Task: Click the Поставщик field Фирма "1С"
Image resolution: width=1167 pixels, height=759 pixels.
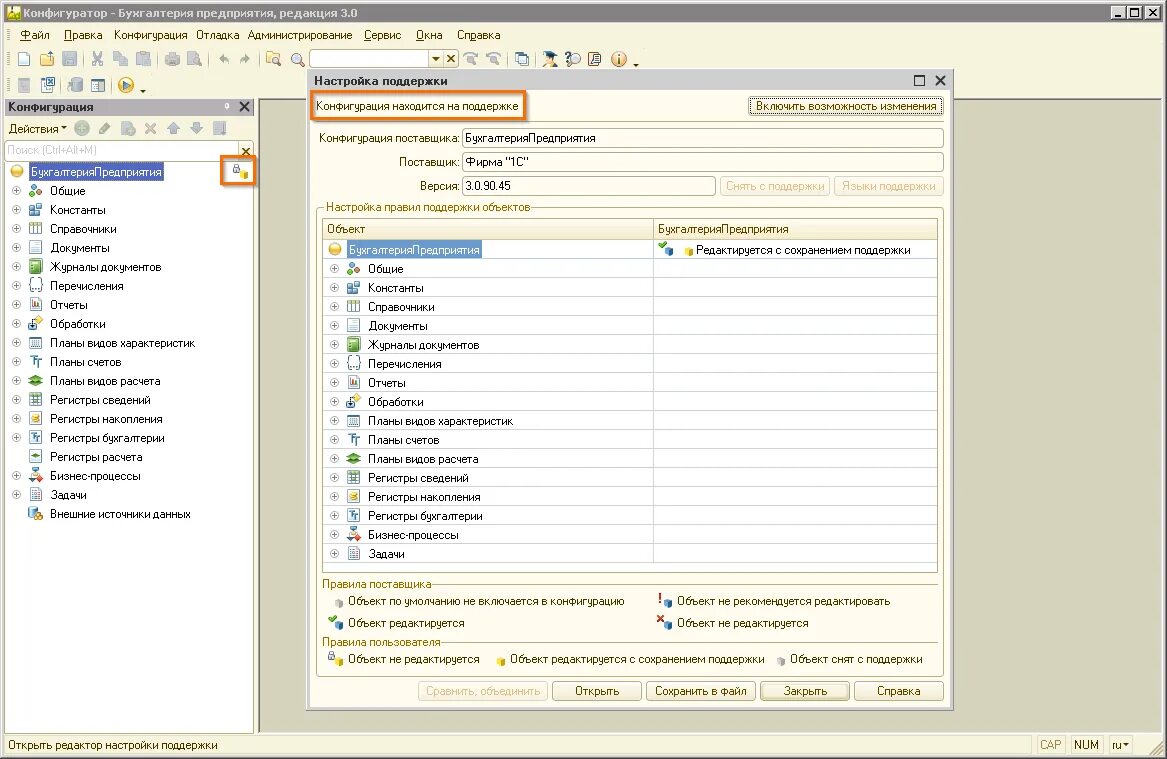Action: click(x=703, y=161)
